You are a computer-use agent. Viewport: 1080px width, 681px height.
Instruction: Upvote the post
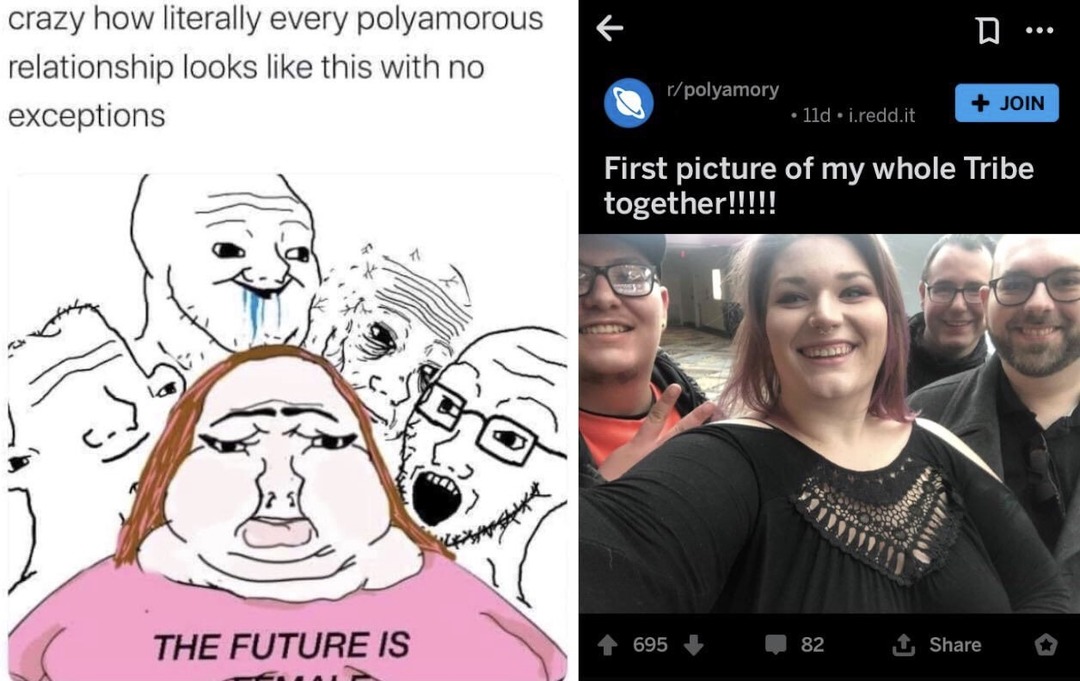pos(608,645)
